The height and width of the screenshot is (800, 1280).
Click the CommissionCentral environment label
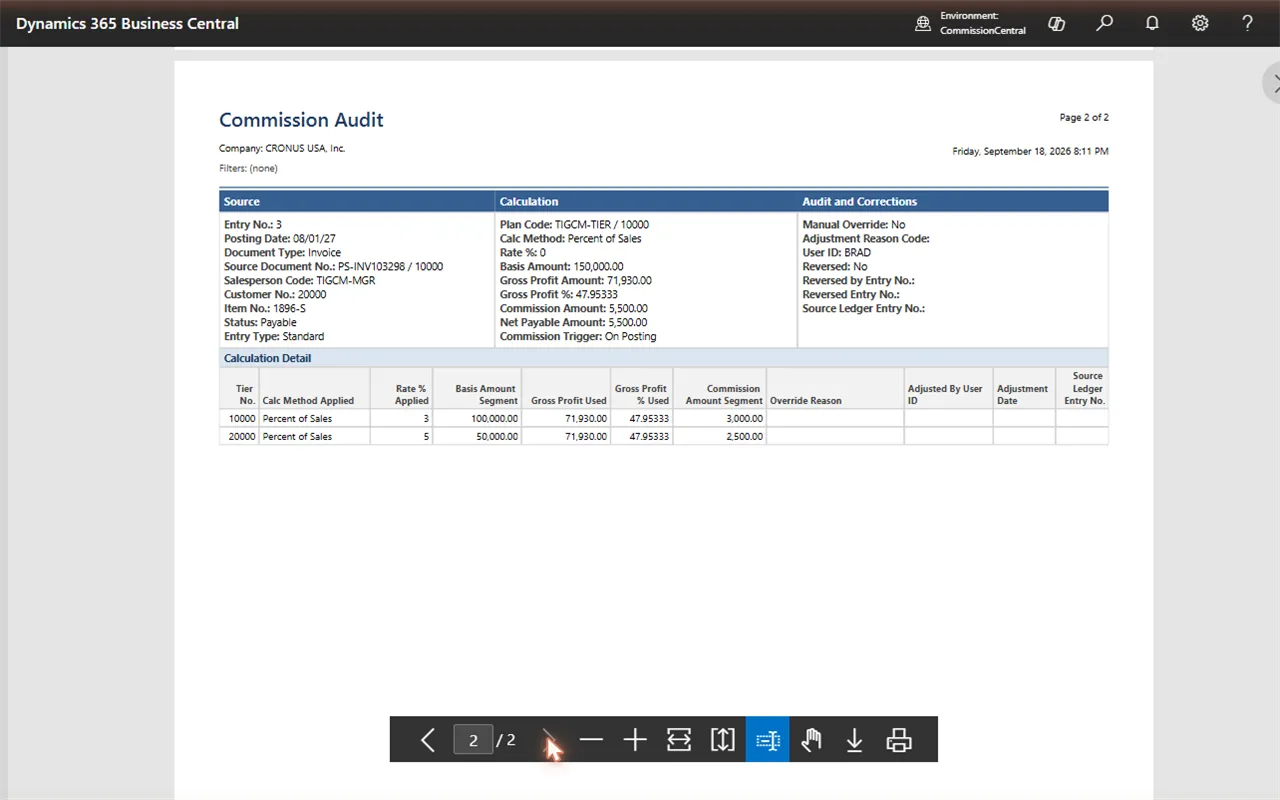[983, 30]
